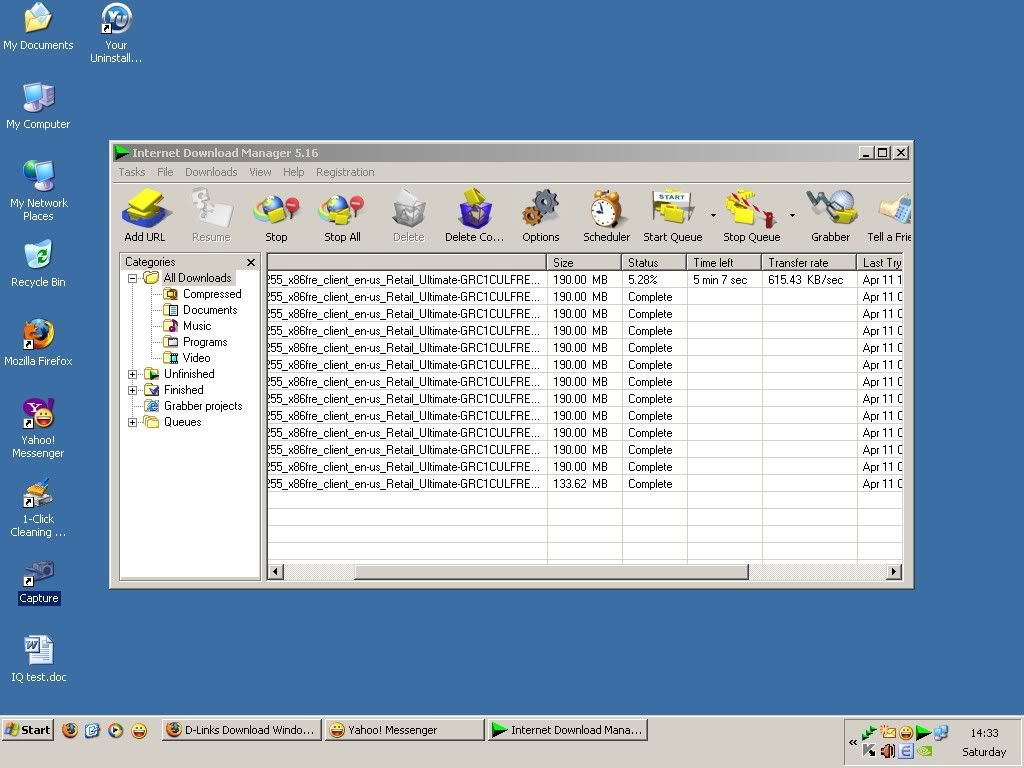Sort list by Size column header

click(x=584, y=263)
